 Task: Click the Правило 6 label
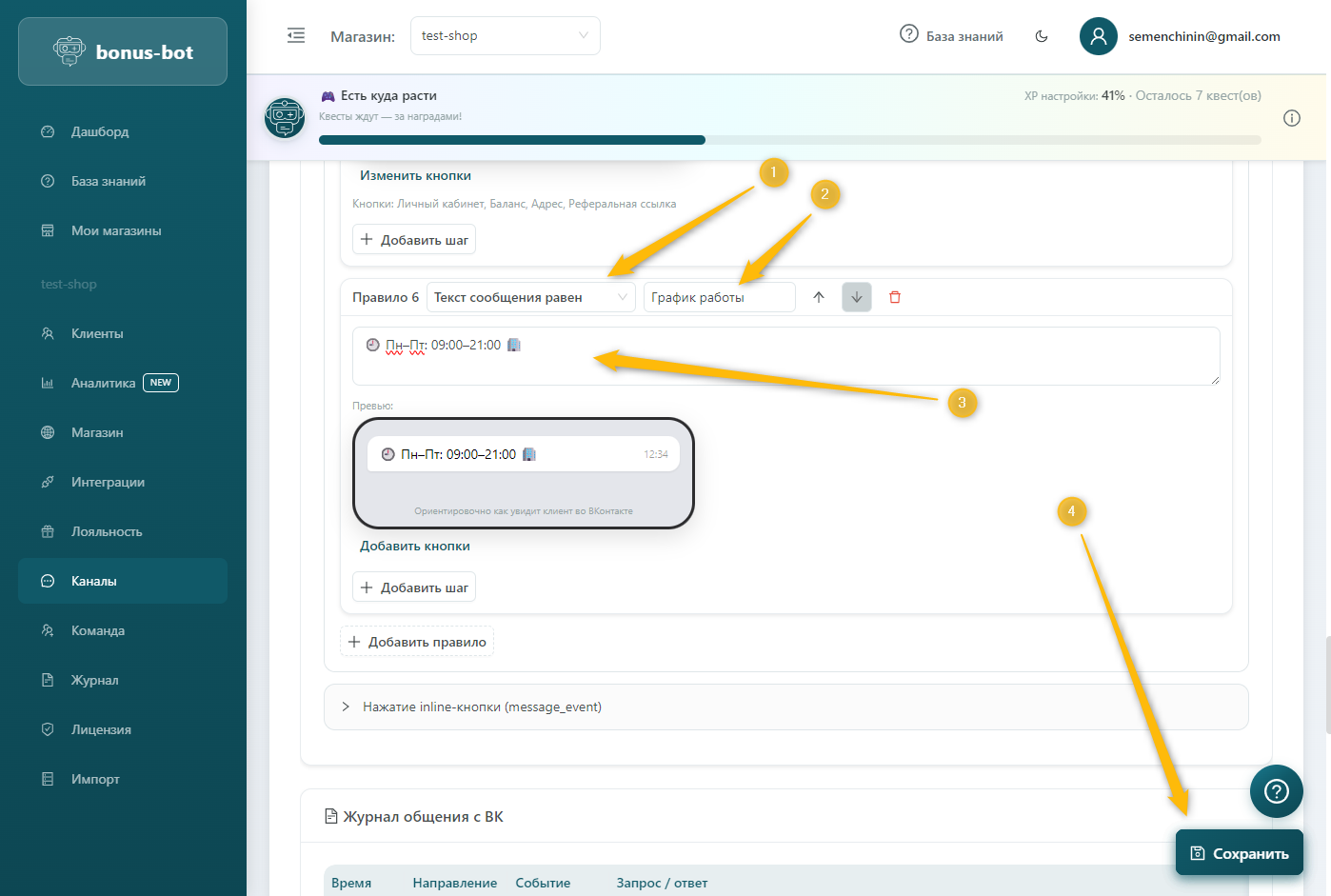click(386, 297)
